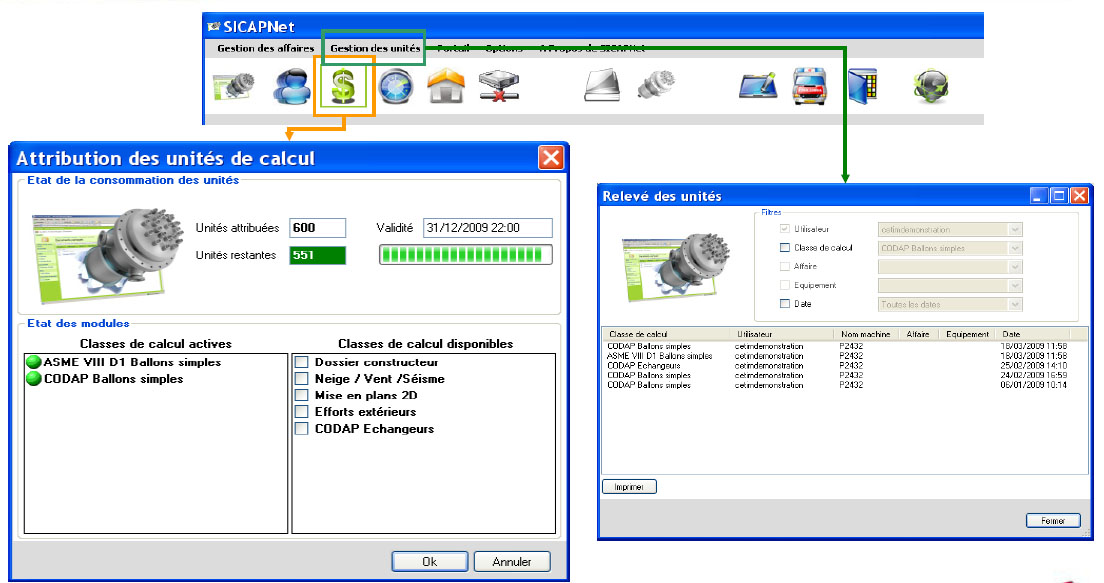This screenshot has height=583, width=1104.
Task: Click the blue user figure toolbar icon
Action: (293, 87)
